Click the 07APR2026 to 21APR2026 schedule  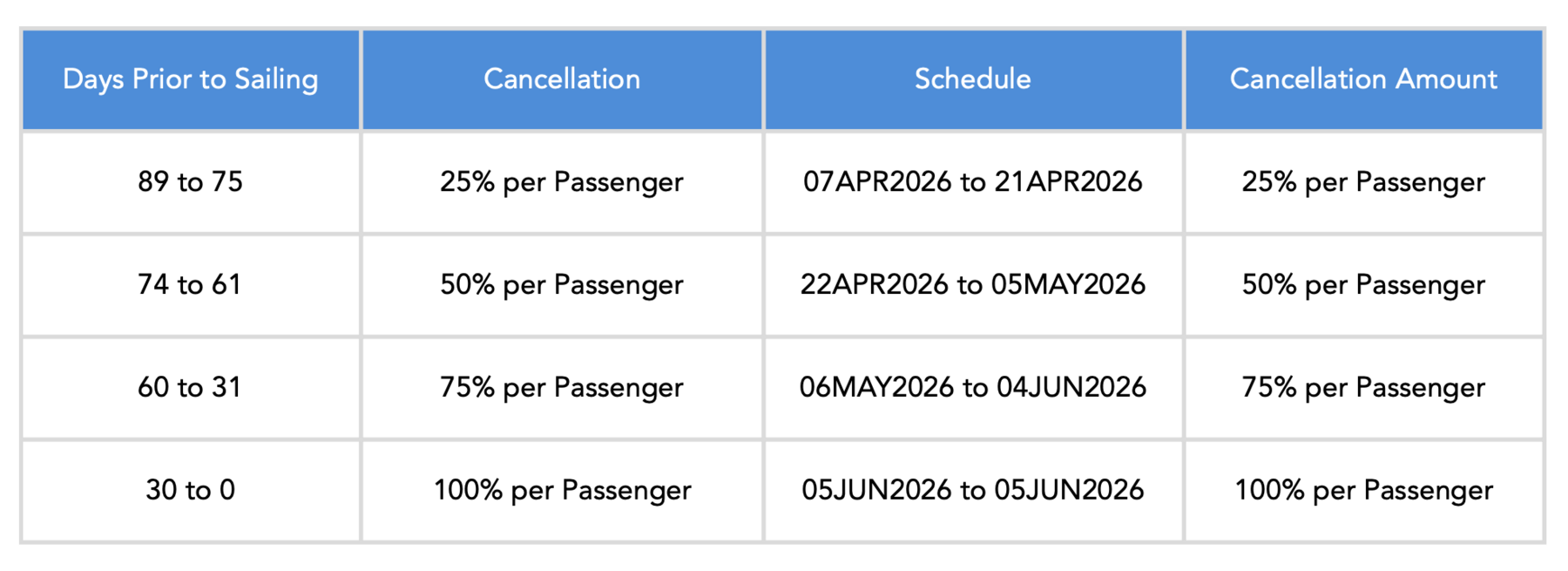973,182
